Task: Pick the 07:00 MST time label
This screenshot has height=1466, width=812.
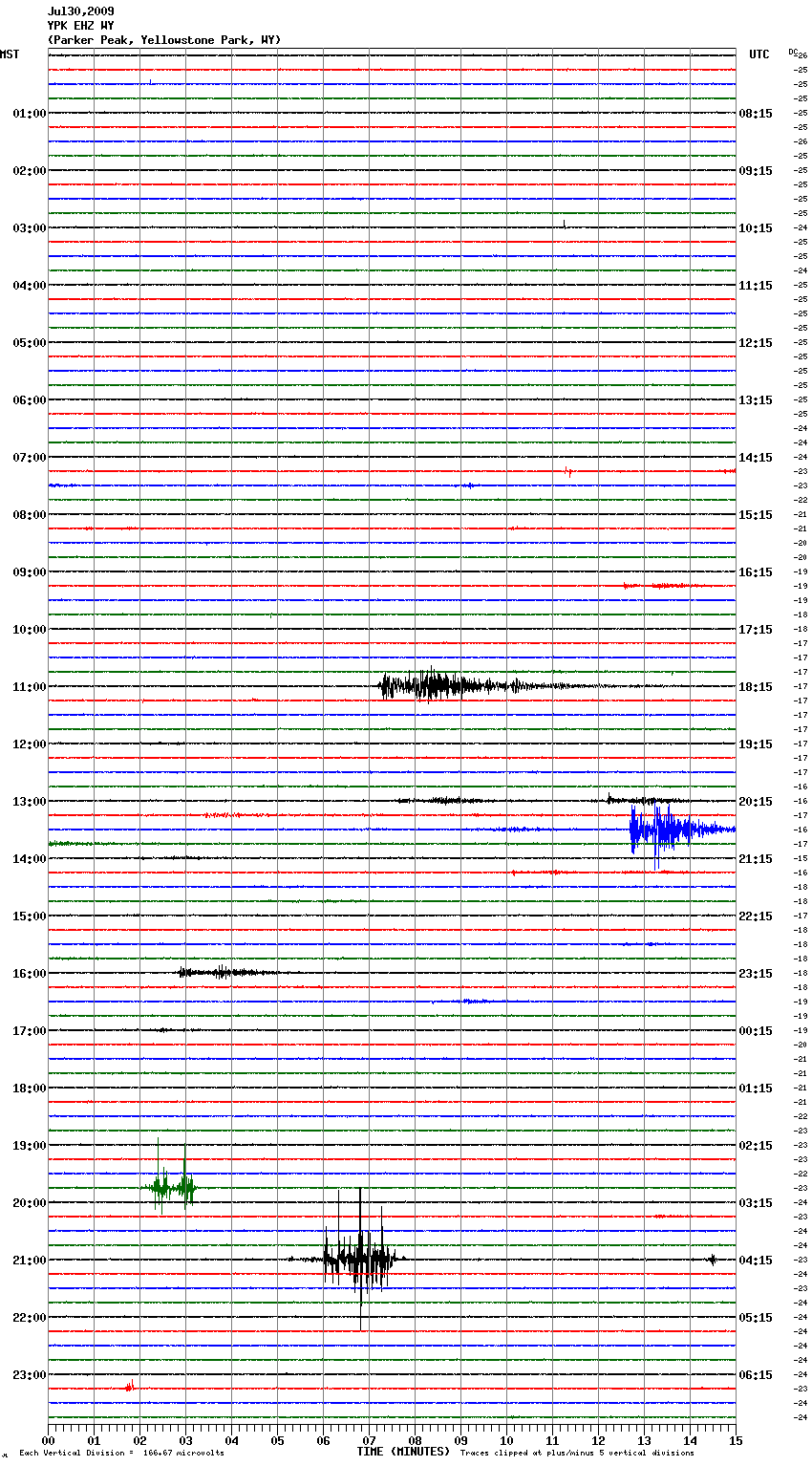Action: pos(29,458)
